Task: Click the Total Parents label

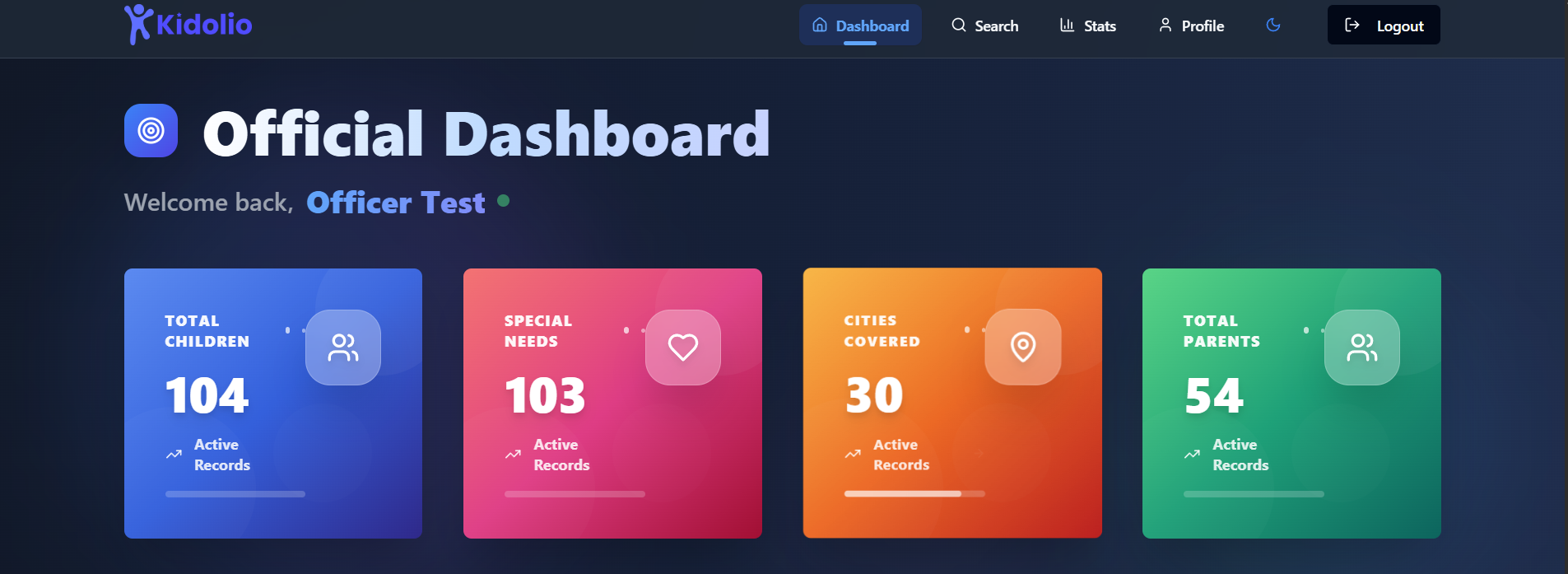Action: [1221, 331]
